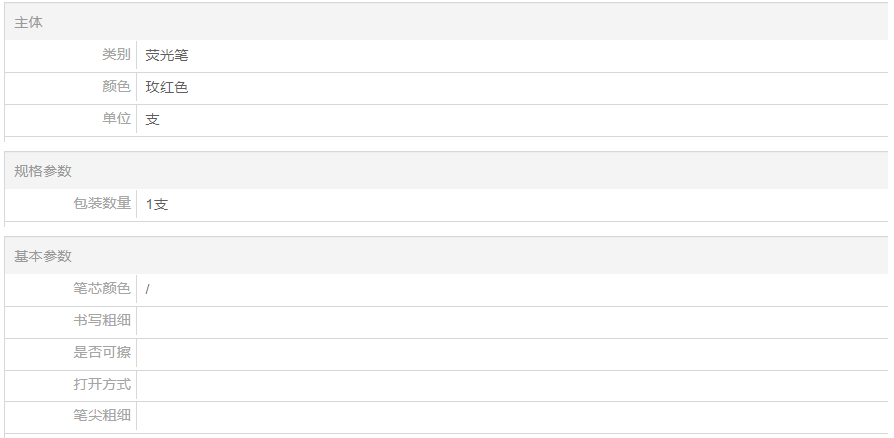Click the slash value beside 笔芯颜色

coord(147,289)
